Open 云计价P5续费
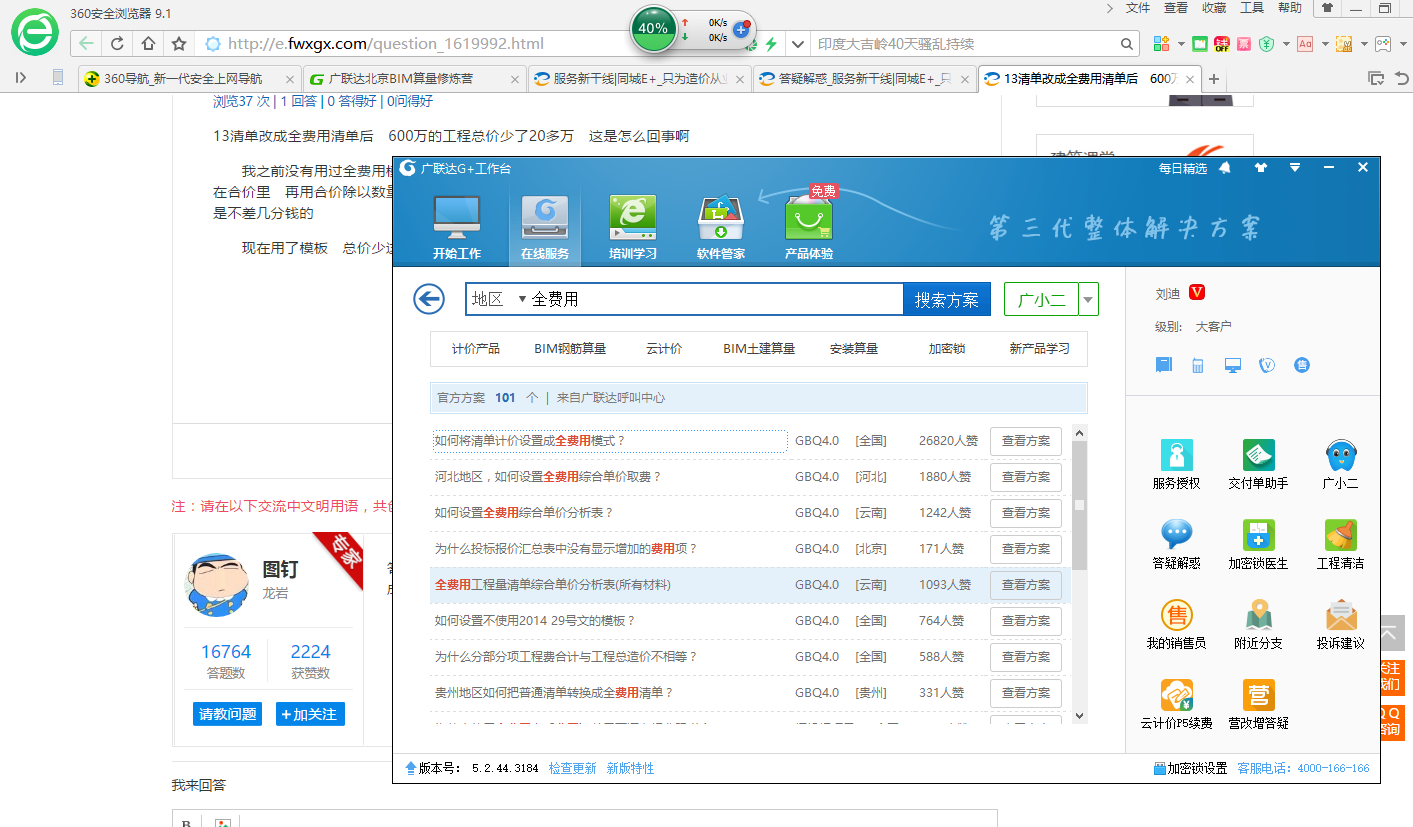The width and height of the screenshot is (1413, 827). 1176,705
